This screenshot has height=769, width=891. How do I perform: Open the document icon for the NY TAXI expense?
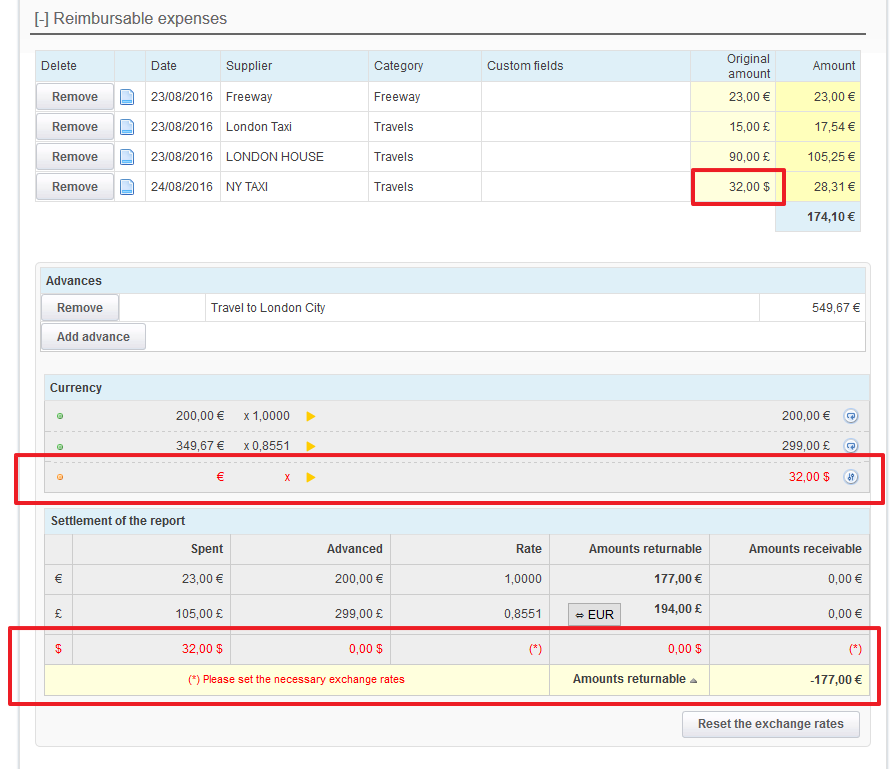tap(127, 187)
